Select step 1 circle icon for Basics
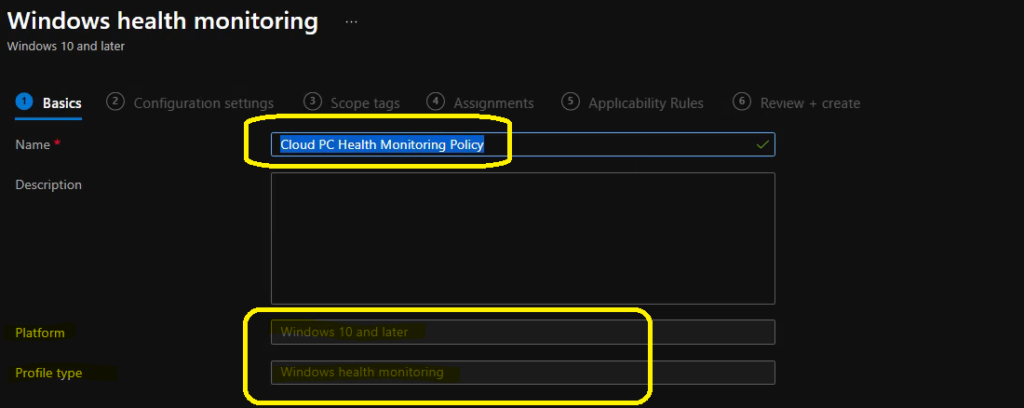 pos(24,102)
